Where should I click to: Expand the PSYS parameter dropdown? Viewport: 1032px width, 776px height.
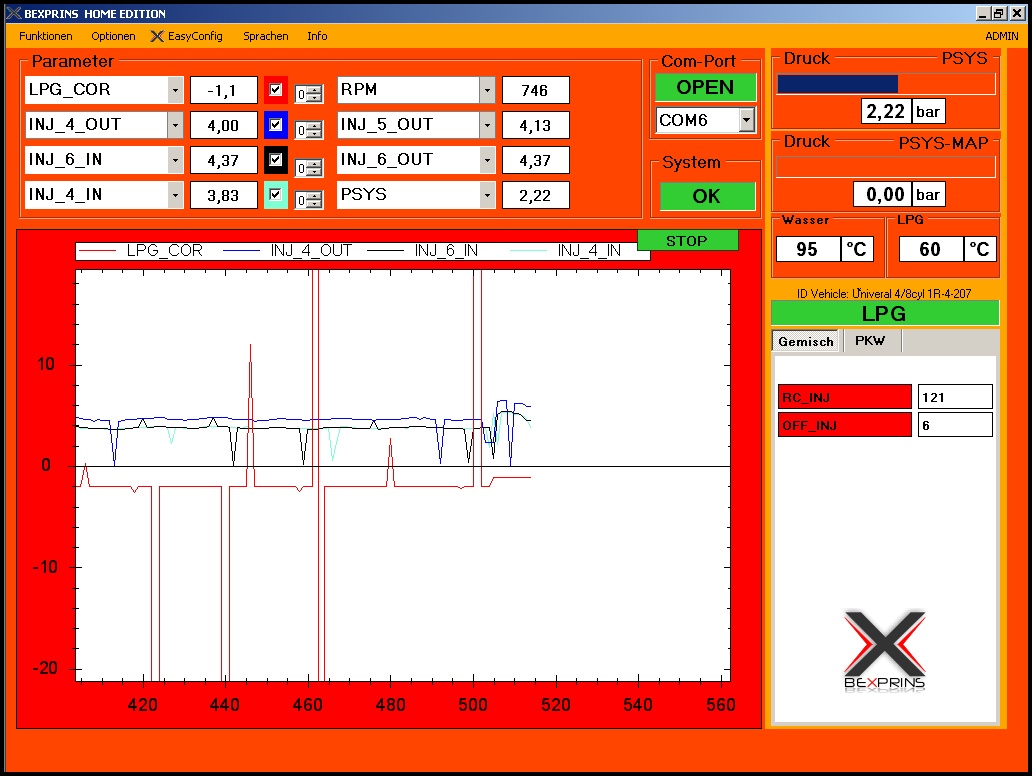coord(487,195)
